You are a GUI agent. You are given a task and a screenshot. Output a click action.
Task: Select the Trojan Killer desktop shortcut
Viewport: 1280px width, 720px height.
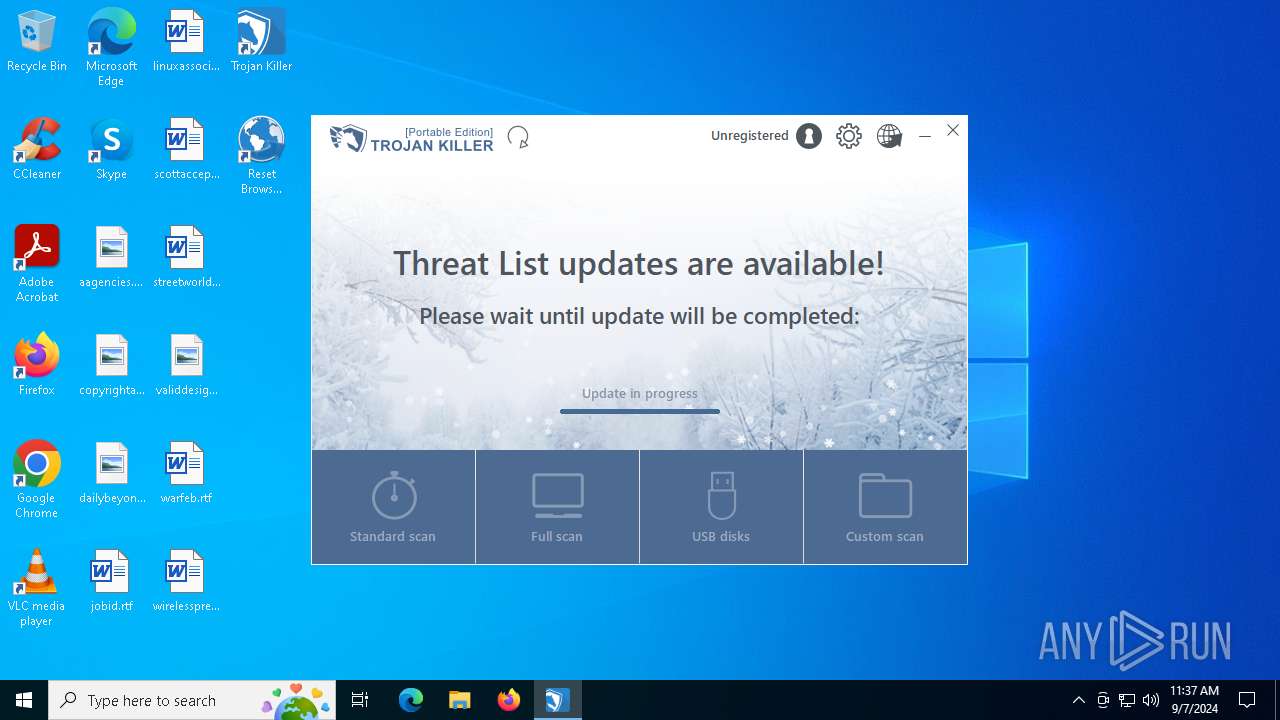click(261, 42)
